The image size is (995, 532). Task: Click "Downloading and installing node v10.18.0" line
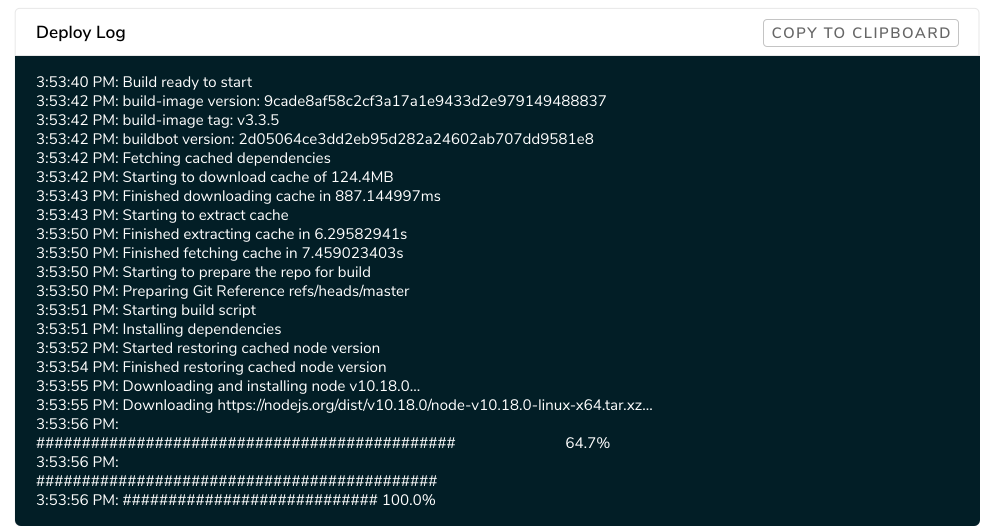[228, 386]
